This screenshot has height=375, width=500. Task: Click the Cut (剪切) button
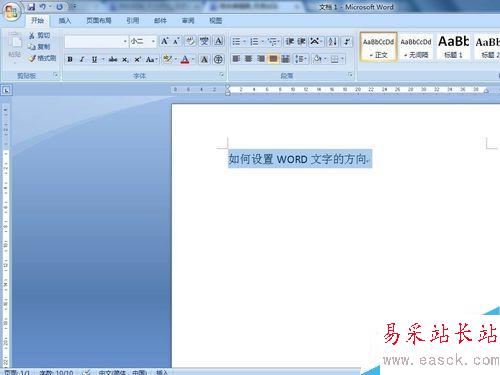pyautogui.click(x=39, y=35)
